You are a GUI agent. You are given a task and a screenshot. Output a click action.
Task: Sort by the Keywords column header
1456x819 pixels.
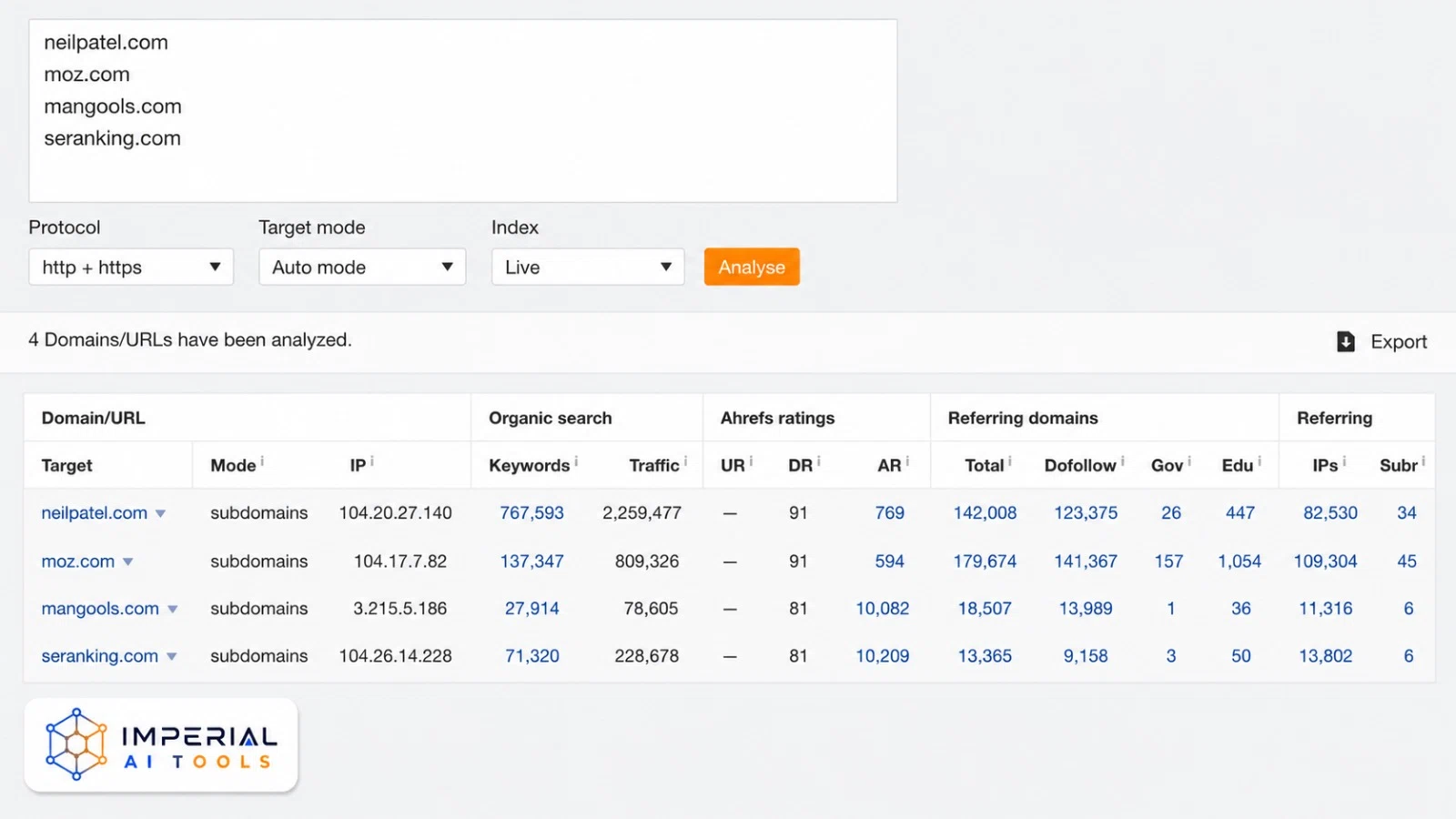tap(529, 465)
